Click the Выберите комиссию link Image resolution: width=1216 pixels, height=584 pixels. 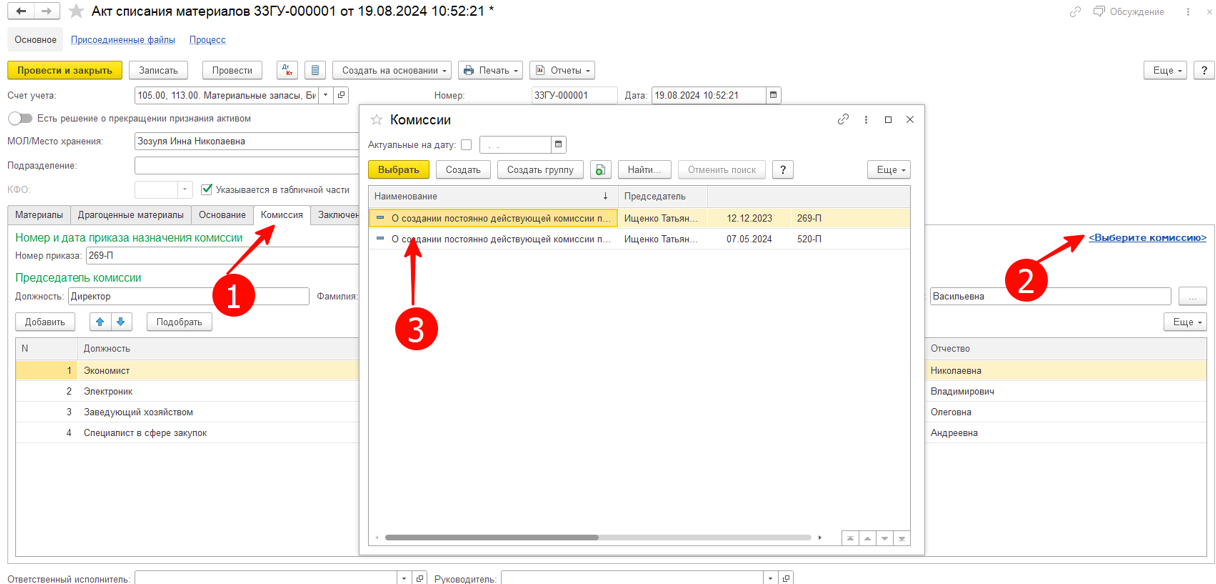pos(1147,238)
